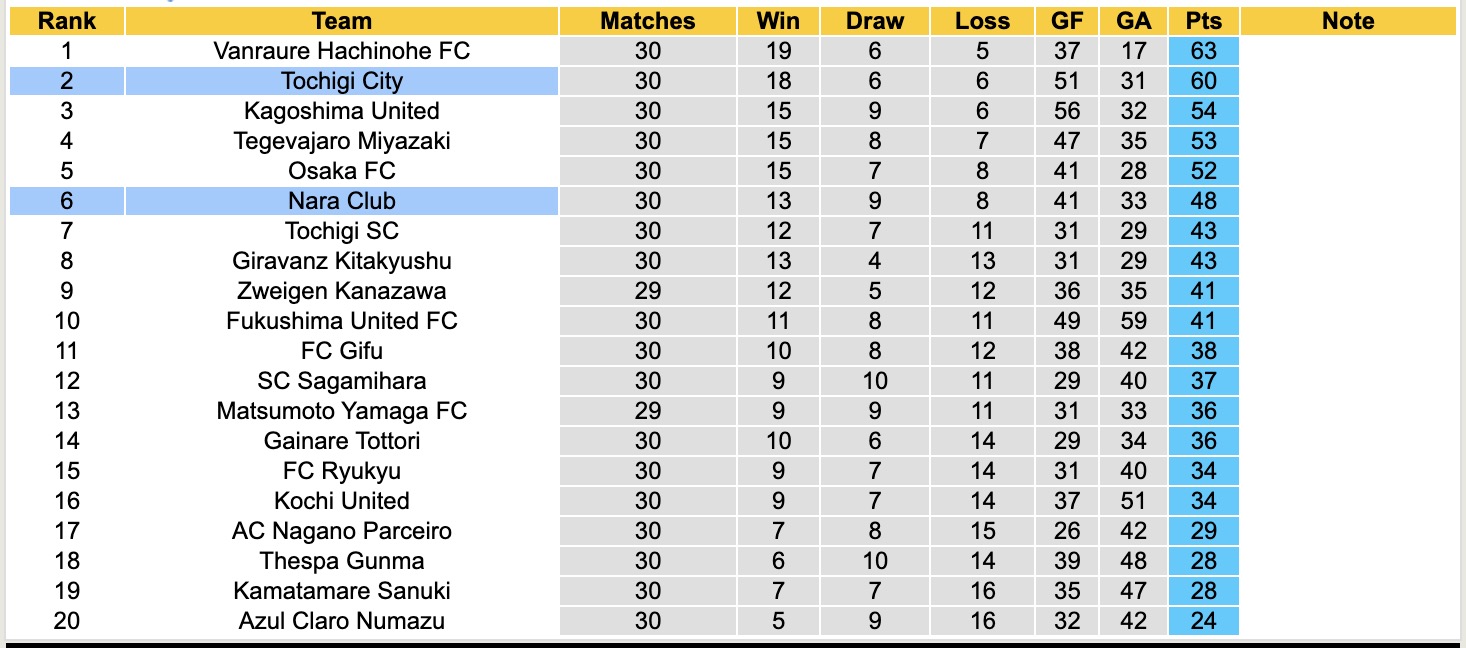Image resolution: width=1466 pixels, height=648 pixels.
Task: Click the Team column header
Action: [x=341, y=21]
